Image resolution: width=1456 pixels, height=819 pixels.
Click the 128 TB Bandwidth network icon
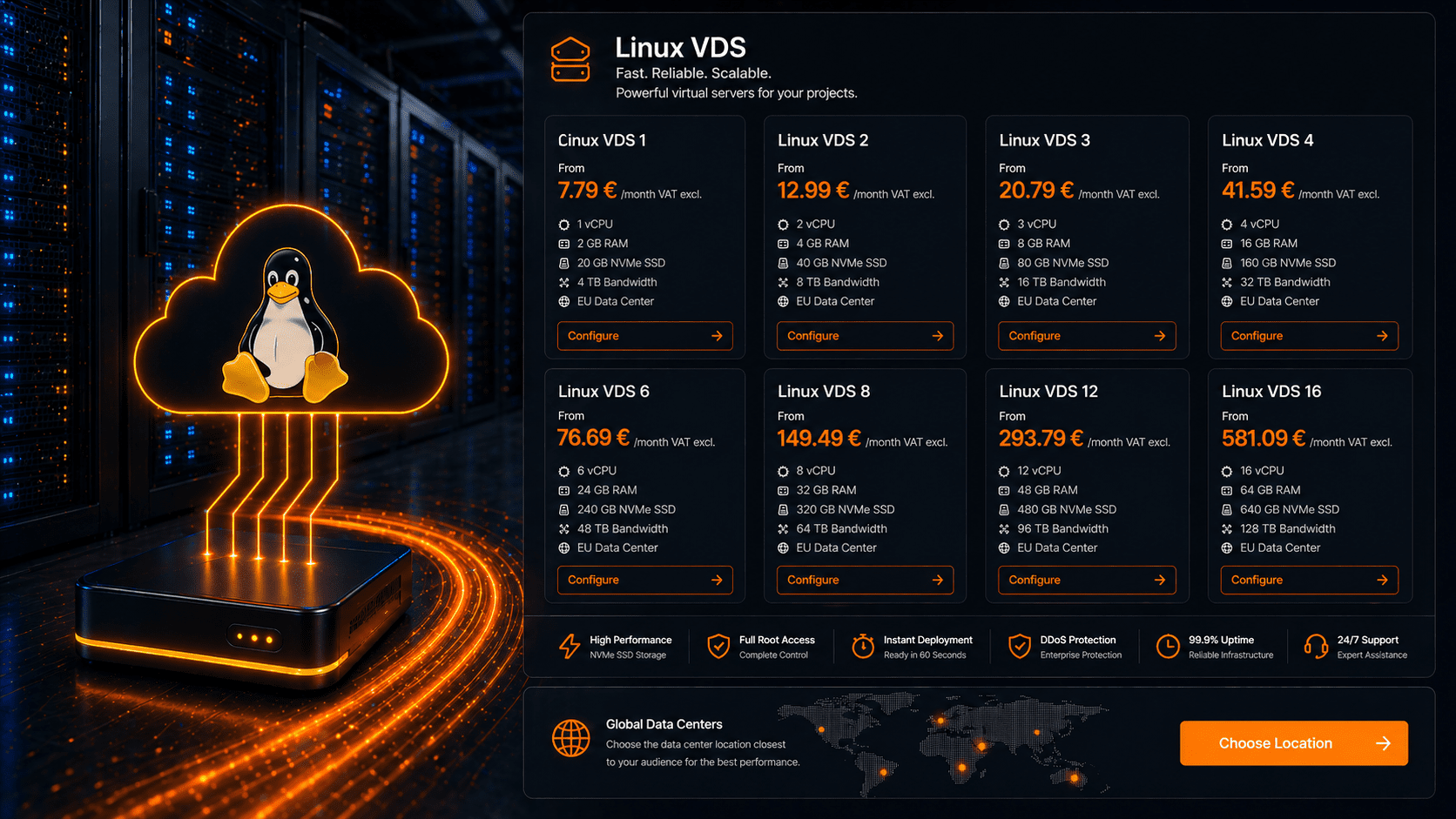1227,528
